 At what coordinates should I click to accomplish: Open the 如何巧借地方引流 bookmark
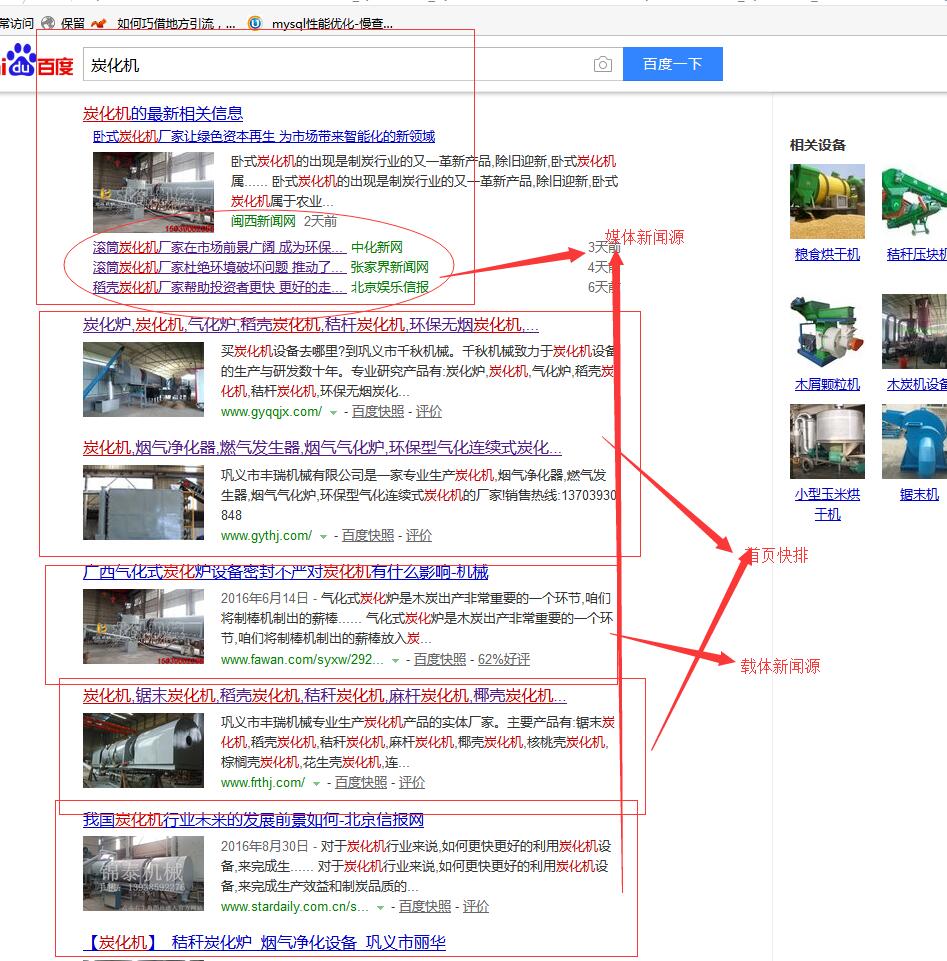tap(175, 23)
